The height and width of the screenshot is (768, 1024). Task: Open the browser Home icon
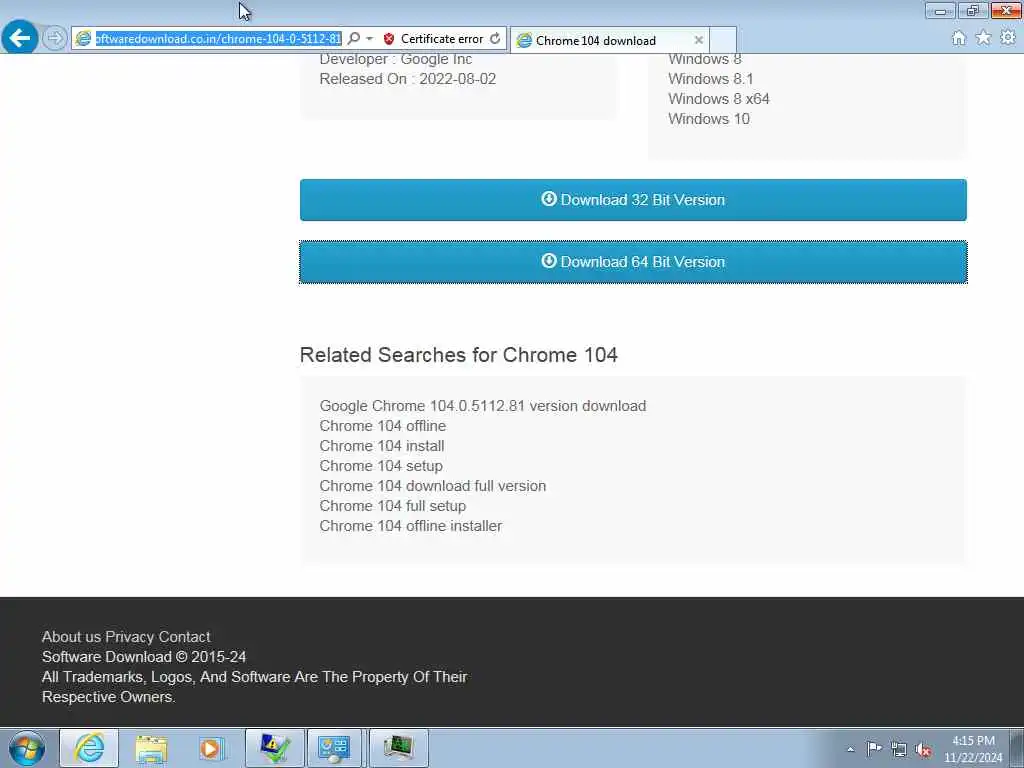[x=958, y=38]
